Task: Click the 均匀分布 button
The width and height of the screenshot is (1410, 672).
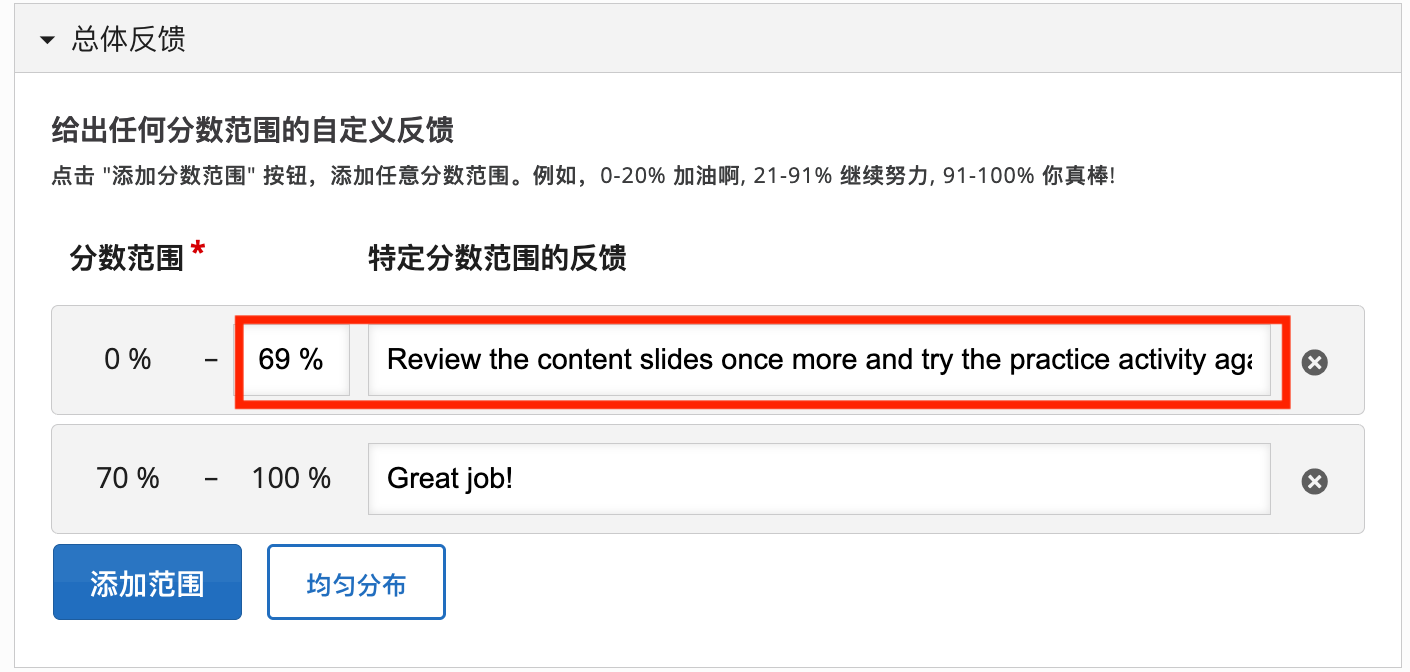Action: pyautogui.click(x=356, y=582)
